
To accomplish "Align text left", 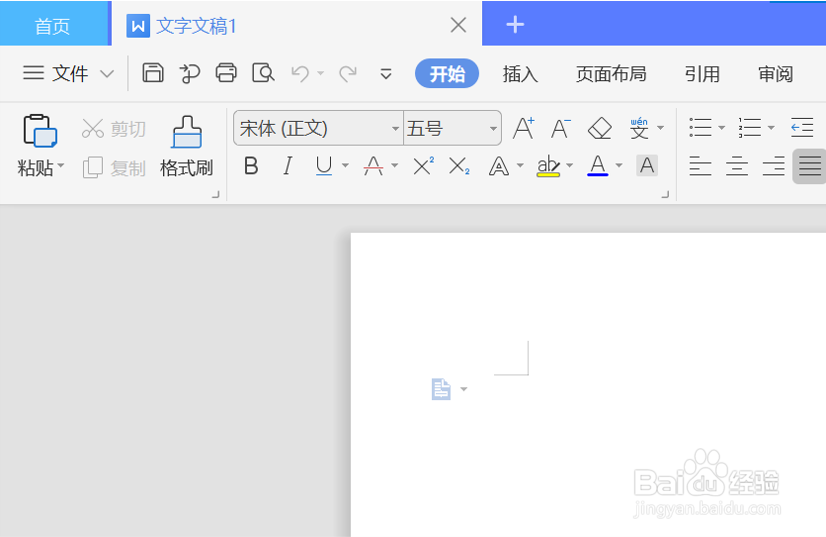I will (x=700, y=167).
